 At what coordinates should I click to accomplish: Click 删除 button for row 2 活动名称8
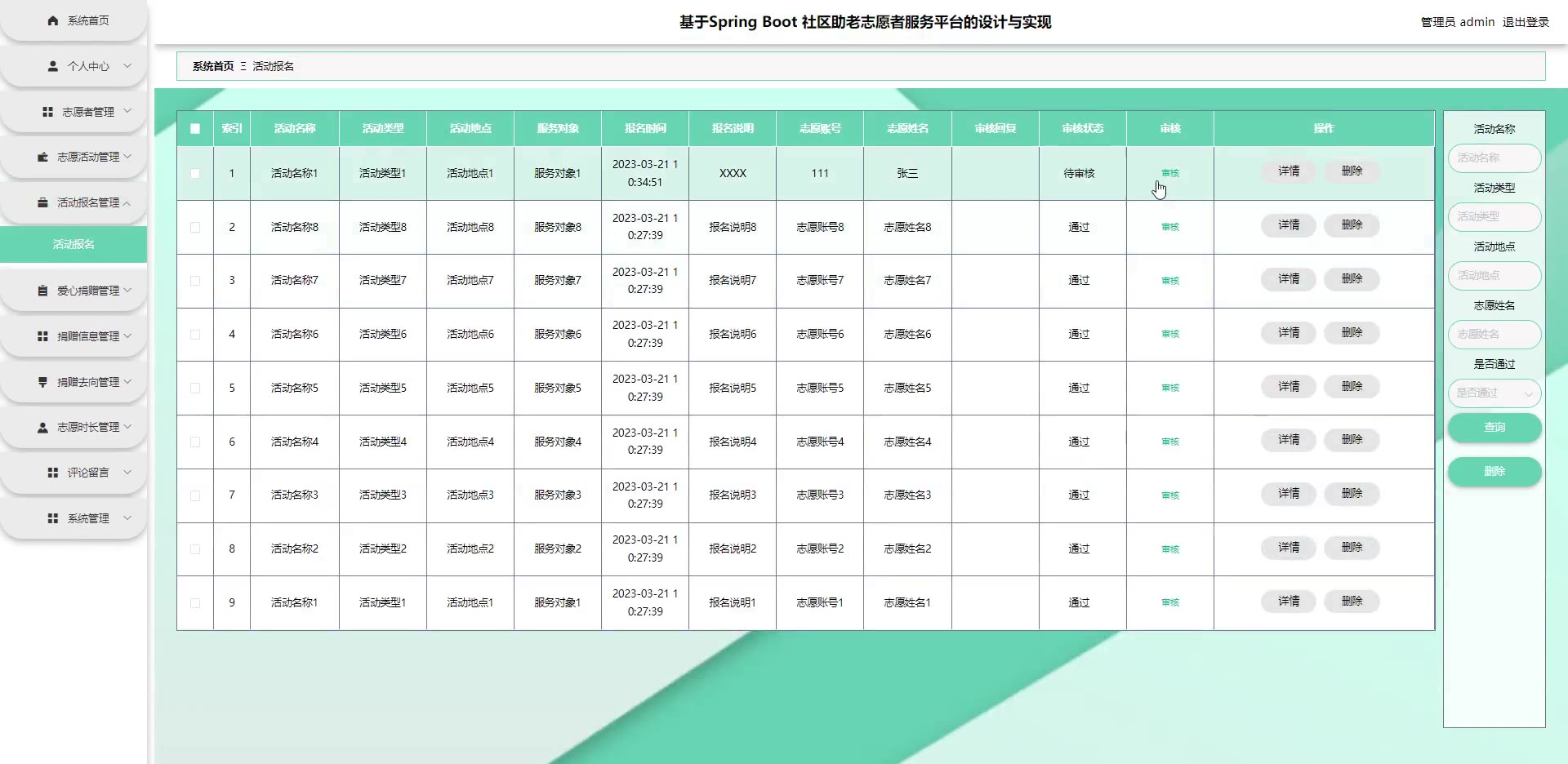click(1352, 225)
